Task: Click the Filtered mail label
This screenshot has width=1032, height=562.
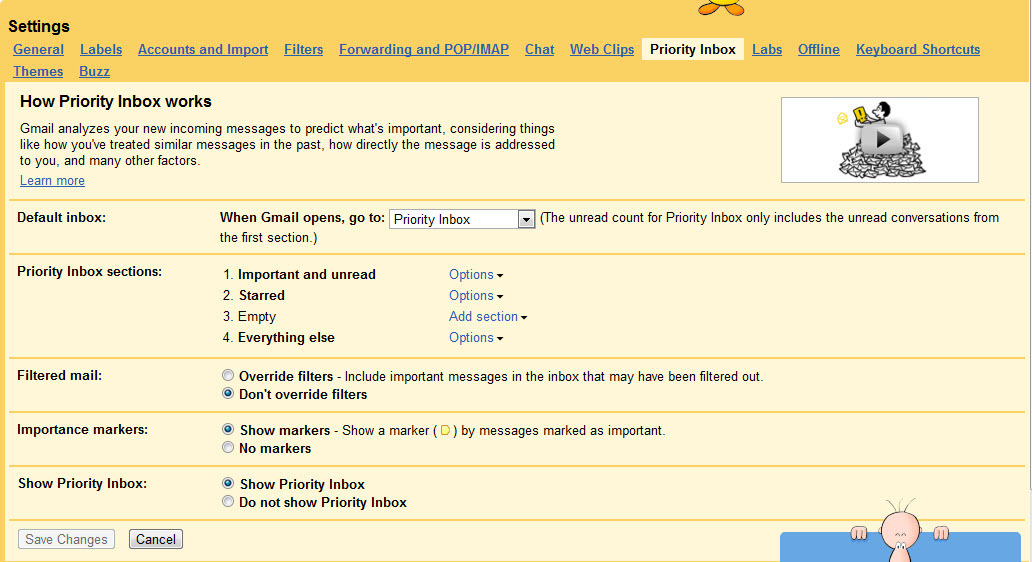Action: tap(59, 376)
